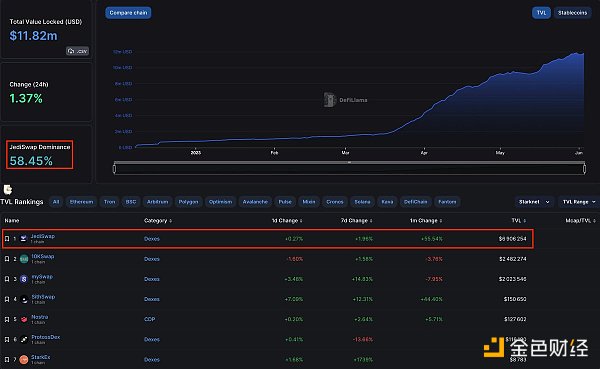Screen dimensions: 600x369
Task: Open the Compare chain button
Action: click(x=128, y=13)
